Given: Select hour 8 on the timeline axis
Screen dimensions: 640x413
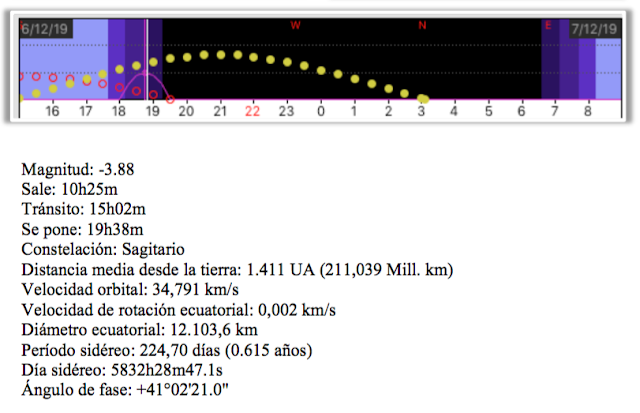Looking at the screenshot, I should pyautogui.click(x=588, y=111).
